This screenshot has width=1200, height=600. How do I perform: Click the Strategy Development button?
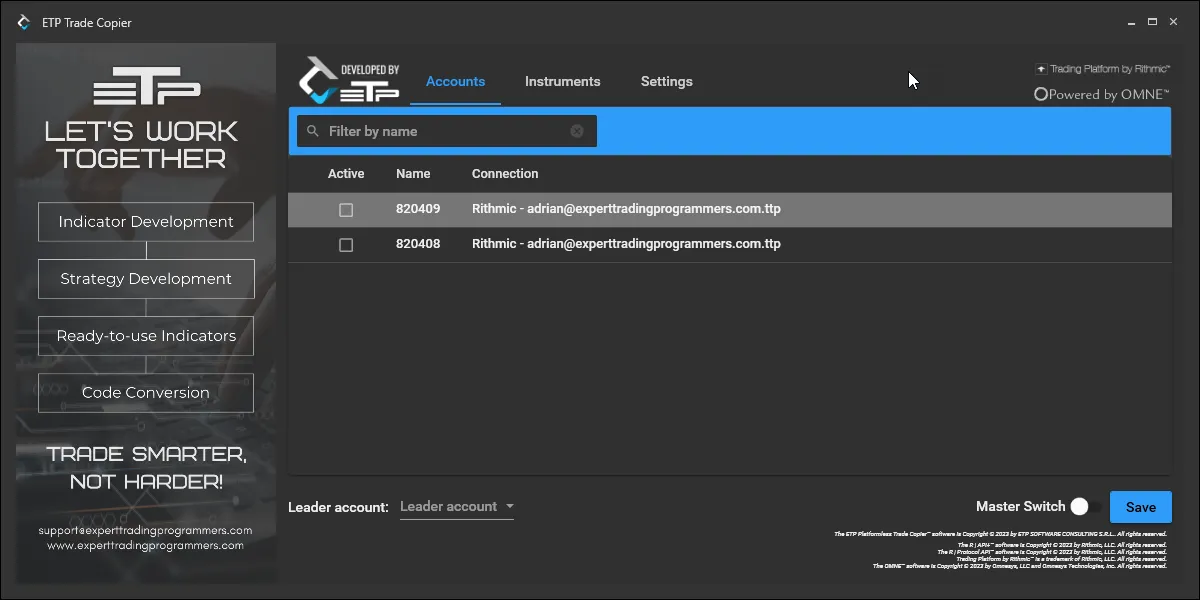point(146,279)
